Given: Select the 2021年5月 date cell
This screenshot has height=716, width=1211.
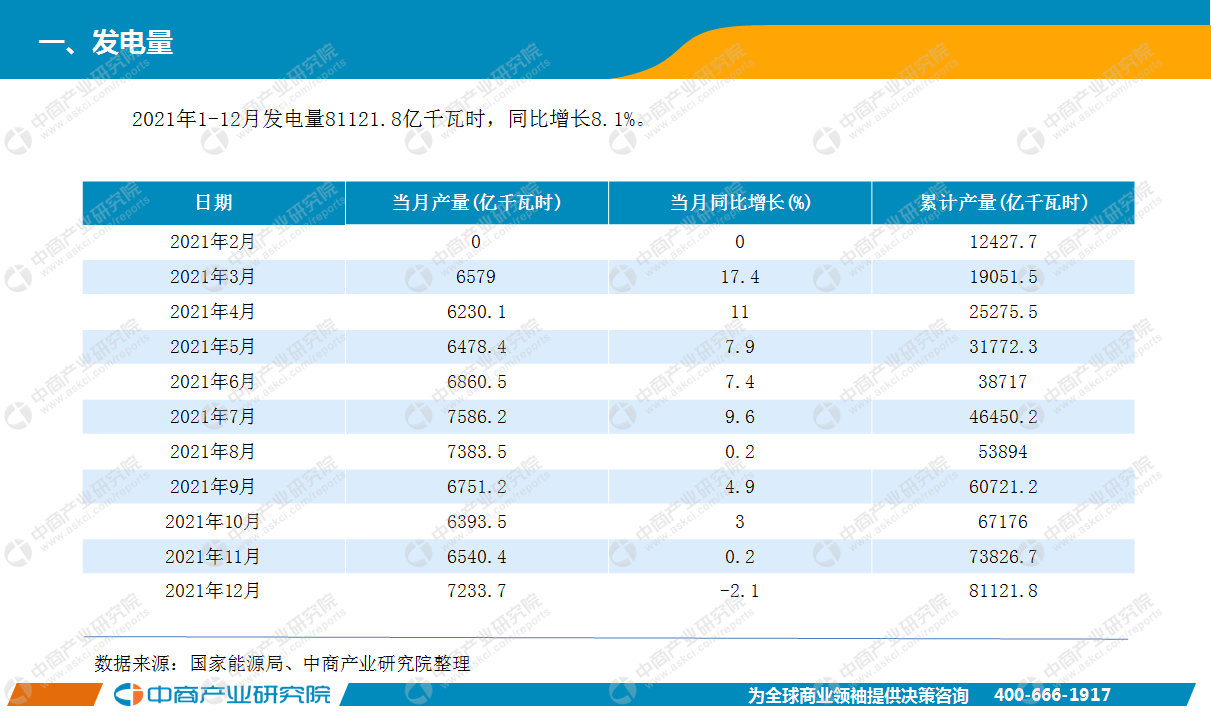Looking at the screenshot, I should [x=213, y=347].
